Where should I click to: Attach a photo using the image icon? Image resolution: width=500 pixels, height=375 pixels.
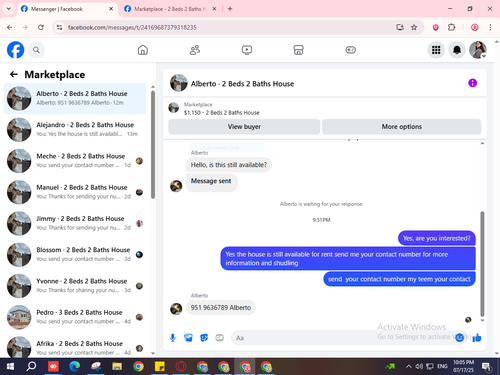click(x=188, y=338)
